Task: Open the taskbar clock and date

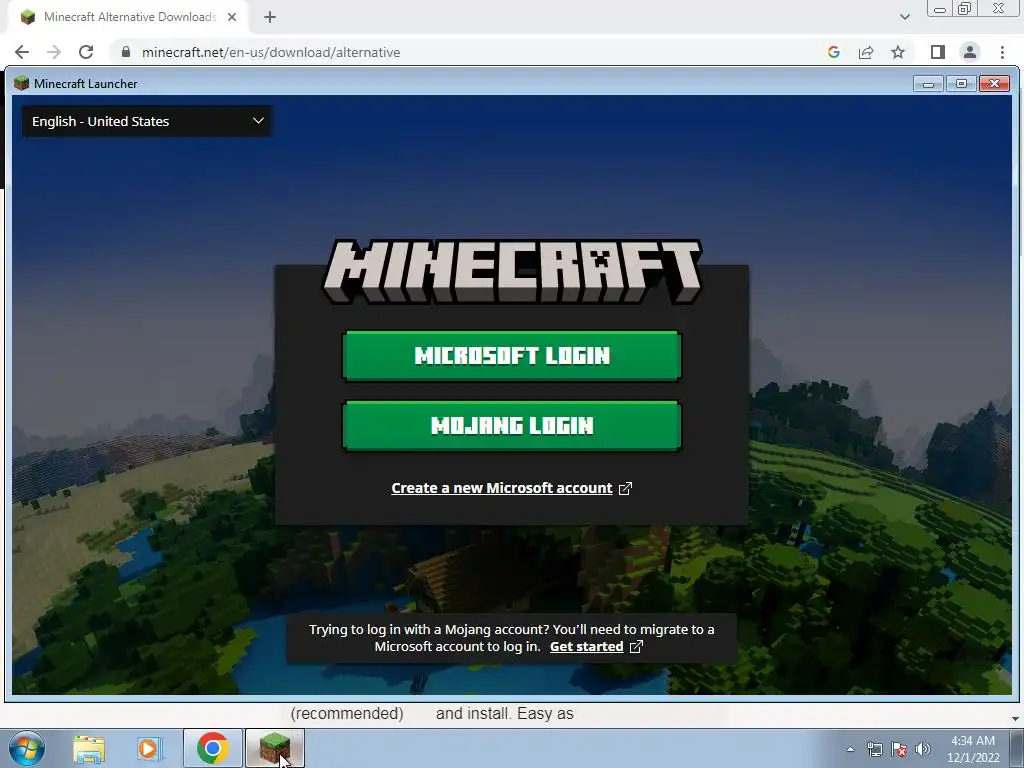Action: tap(973, 749)
